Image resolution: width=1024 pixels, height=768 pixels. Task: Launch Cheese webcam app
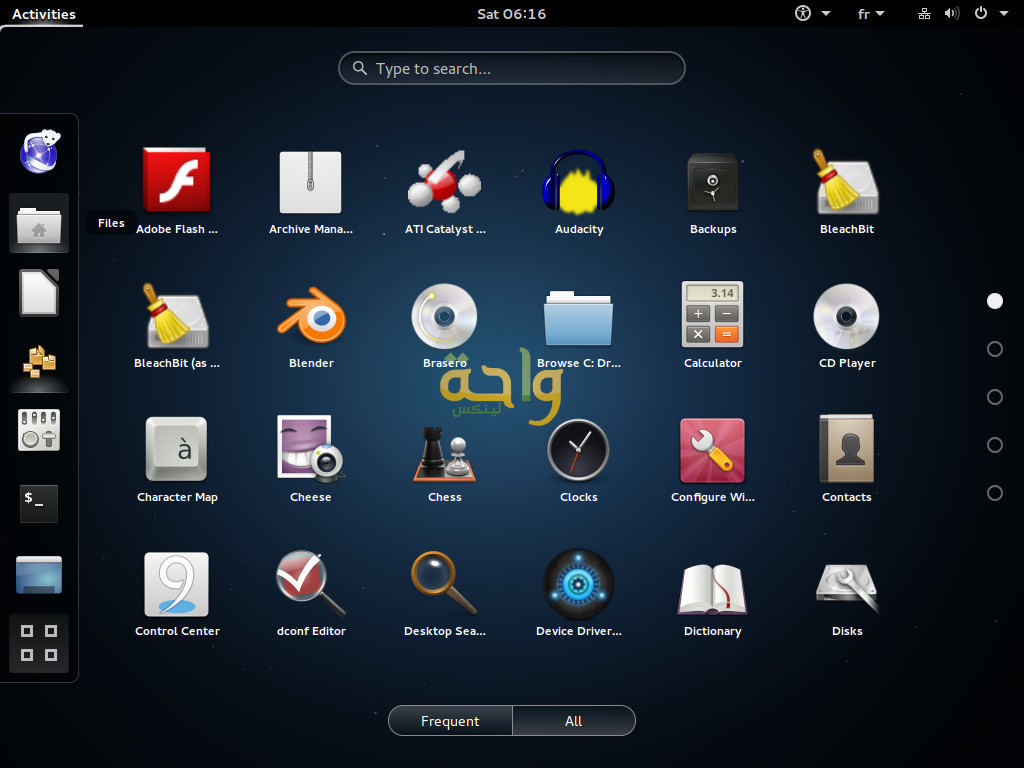click(311, 449)
